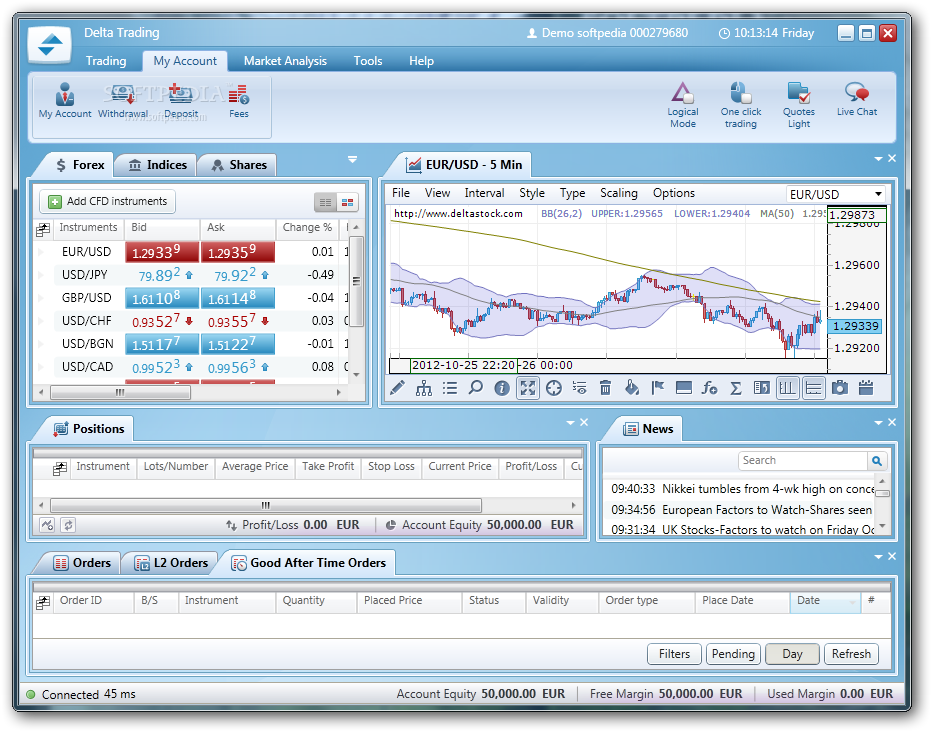Open the Orders panel dropdown arrow
The width and height of the screenshot is (932, 732).
tap(879, 557)
